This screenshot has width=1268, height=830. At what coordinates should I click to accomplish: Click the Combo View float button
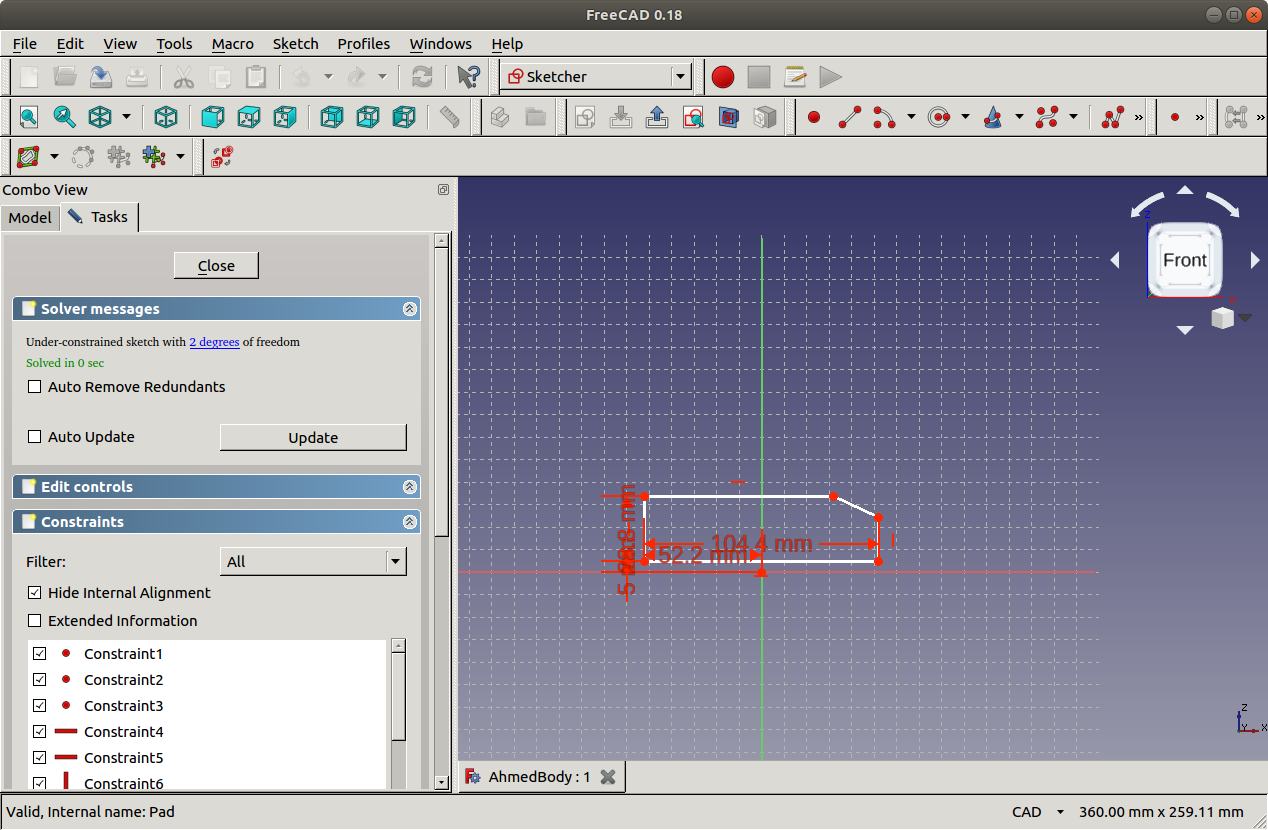coord(443,189)
